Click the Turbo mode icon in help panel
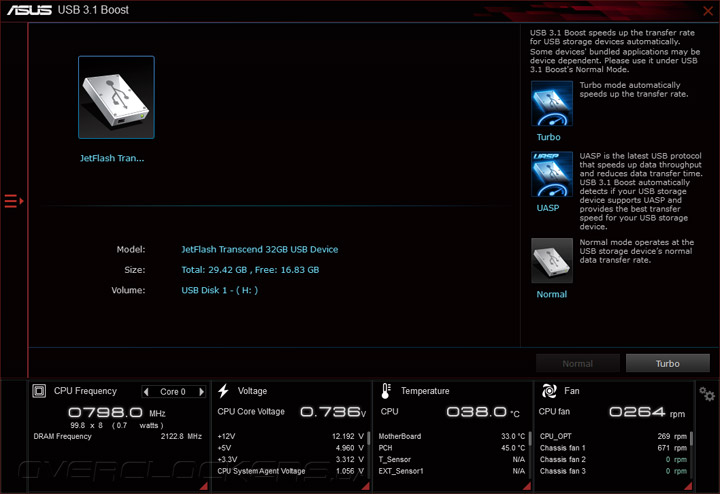 [551, 103]
